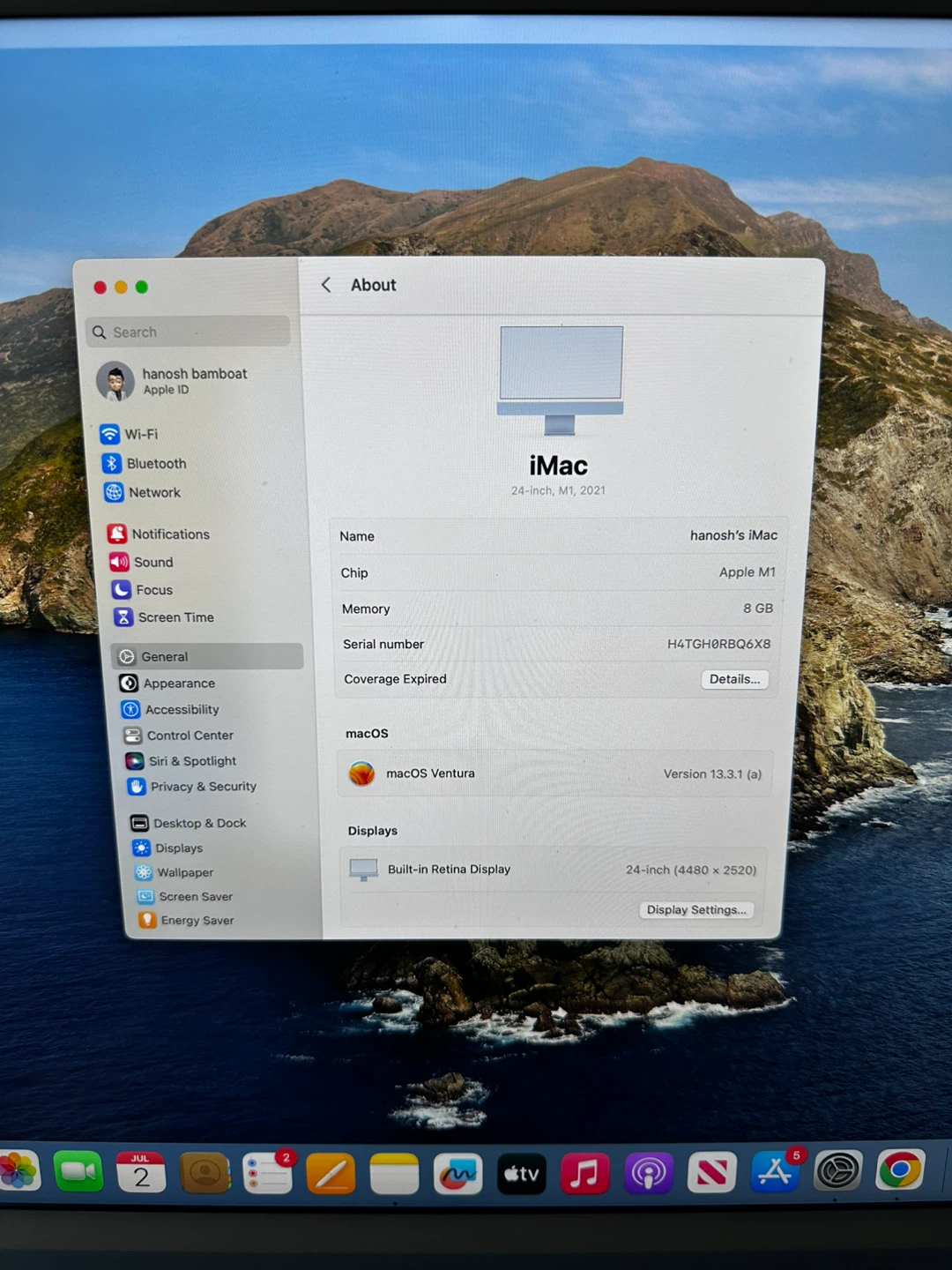Open Notifications settings
The image size is (952, 1270).
[159, 534]
